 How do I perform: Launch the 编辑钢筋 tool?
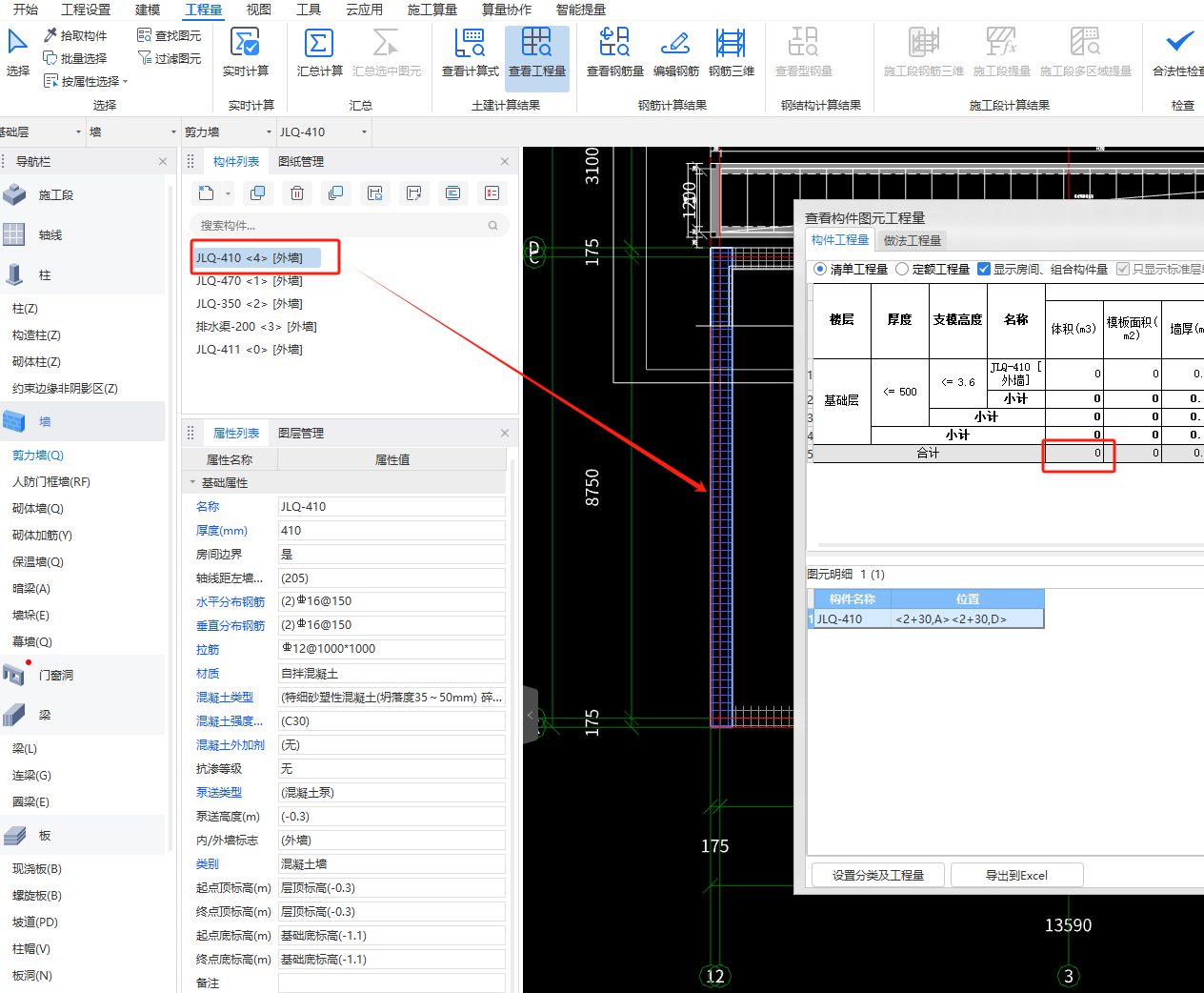click(676, 53)
